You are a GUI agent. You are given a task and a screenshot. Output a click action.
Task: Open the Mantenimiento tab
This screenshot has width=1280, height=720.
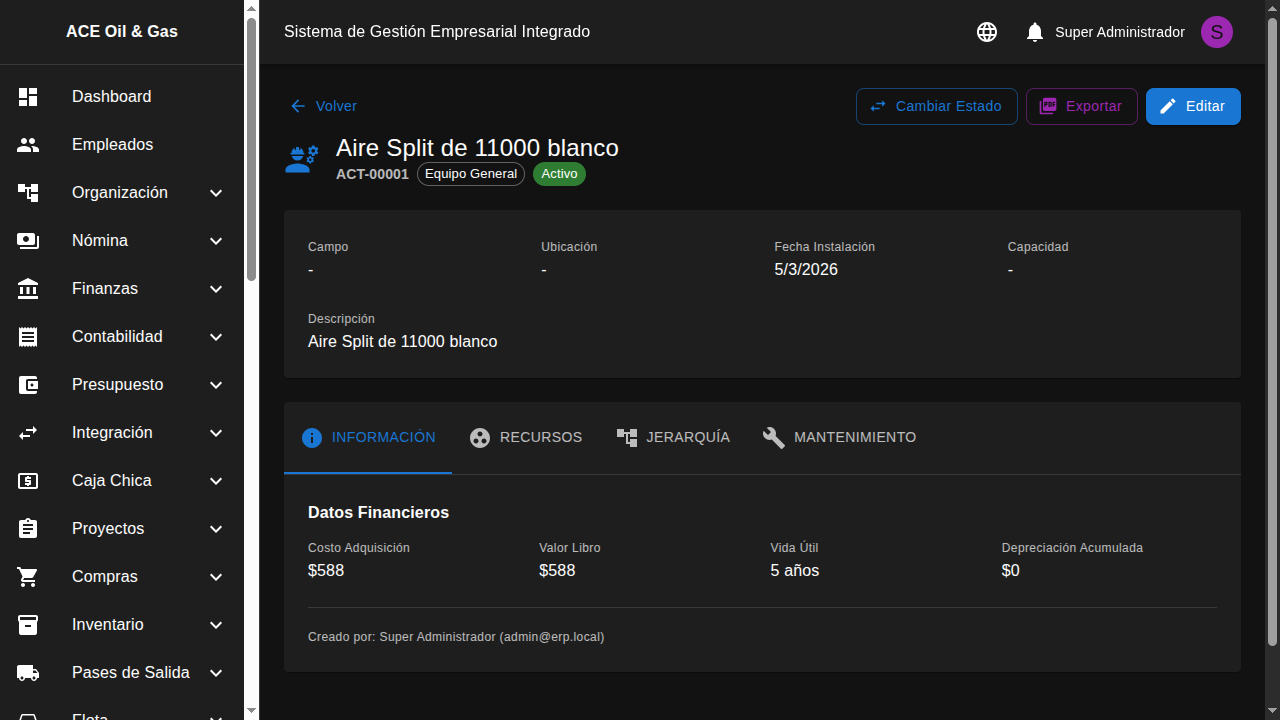pos(839,437)
